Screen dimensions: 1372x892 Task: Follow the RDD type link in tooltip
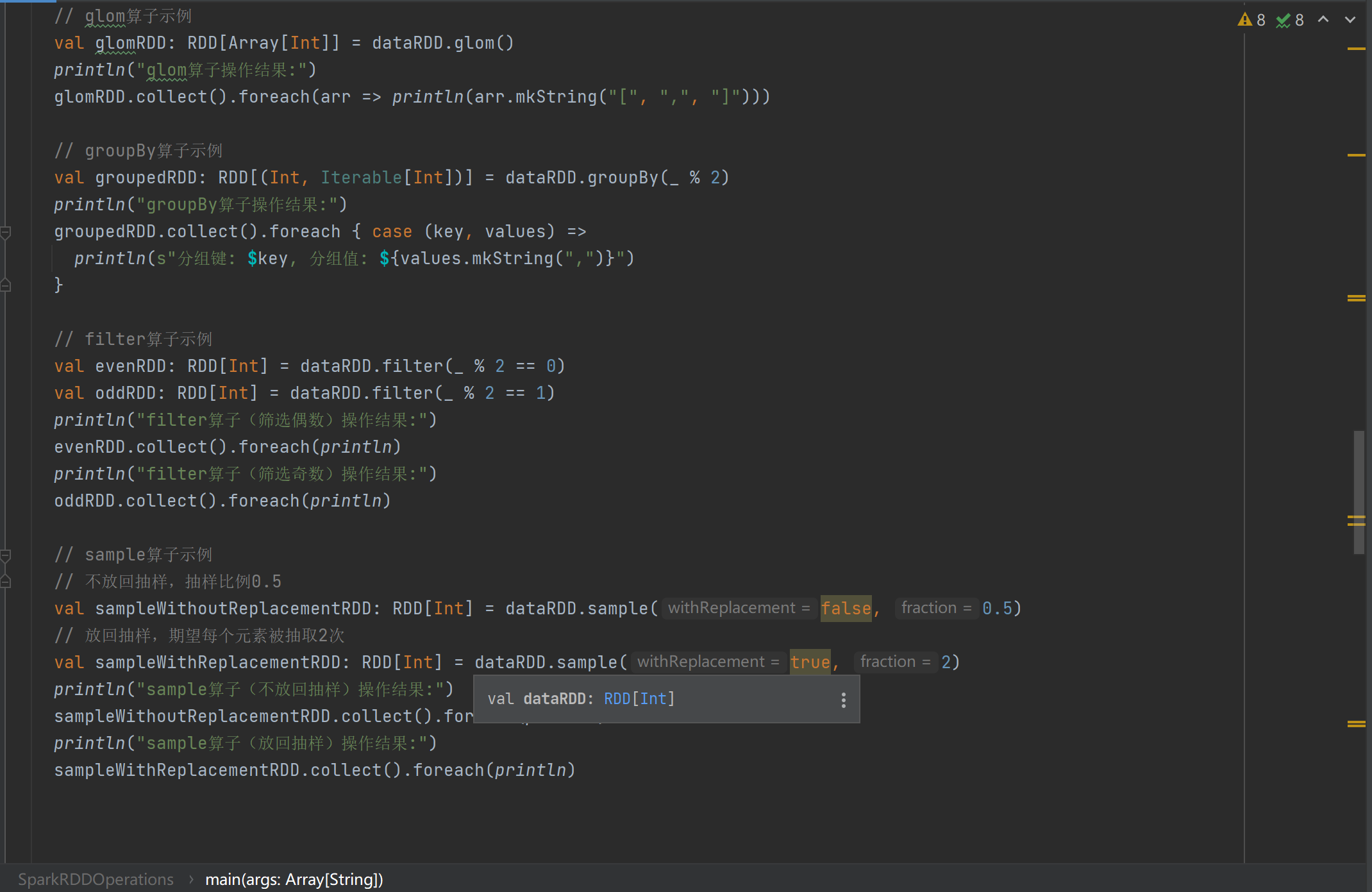(x=617, y=699)
